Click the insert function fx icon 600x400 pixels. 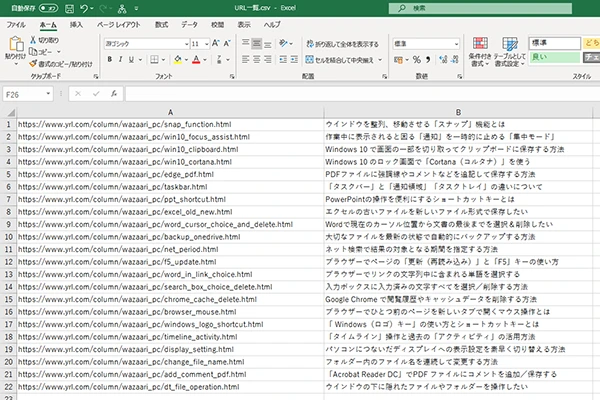(114, 94)
